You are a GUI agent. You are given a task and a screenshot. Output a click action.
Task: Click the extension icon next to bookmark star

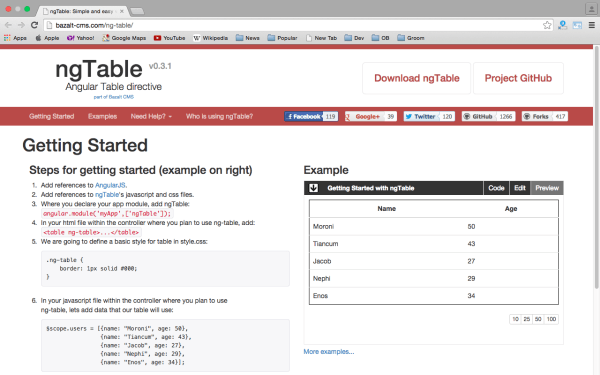tap(562, 25)
